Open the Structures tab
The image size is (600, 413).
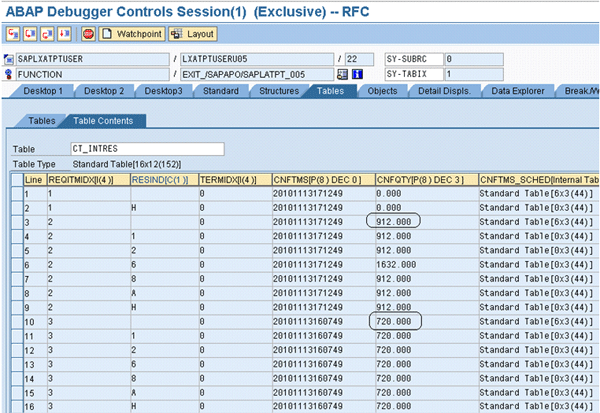(x=274, y=92)
